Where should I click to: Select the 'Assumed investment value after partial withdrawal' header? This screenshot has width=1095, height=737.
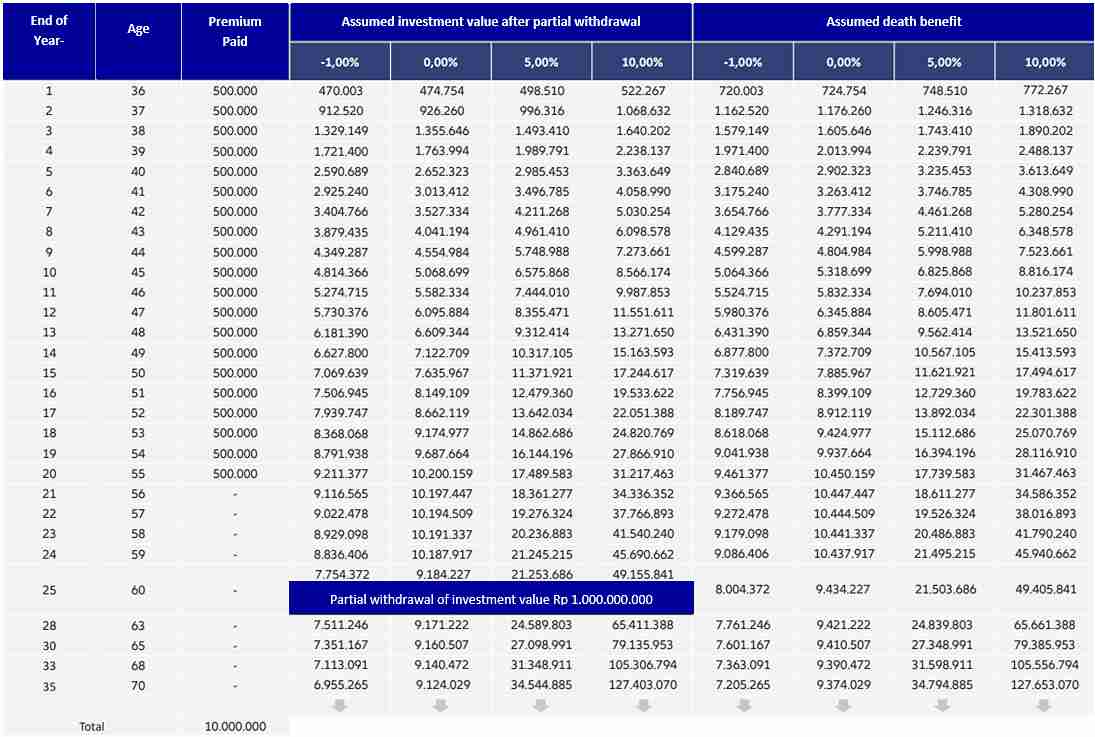491,21
